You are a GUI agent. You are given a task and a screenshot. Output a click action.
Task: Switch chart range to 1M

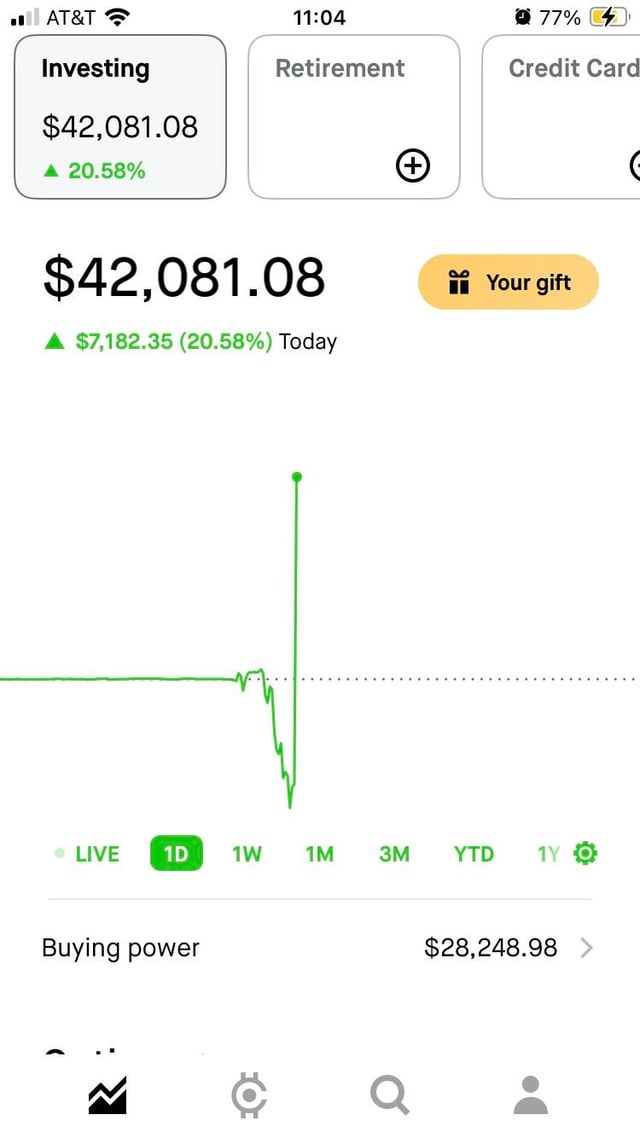(x=320, y=854)
